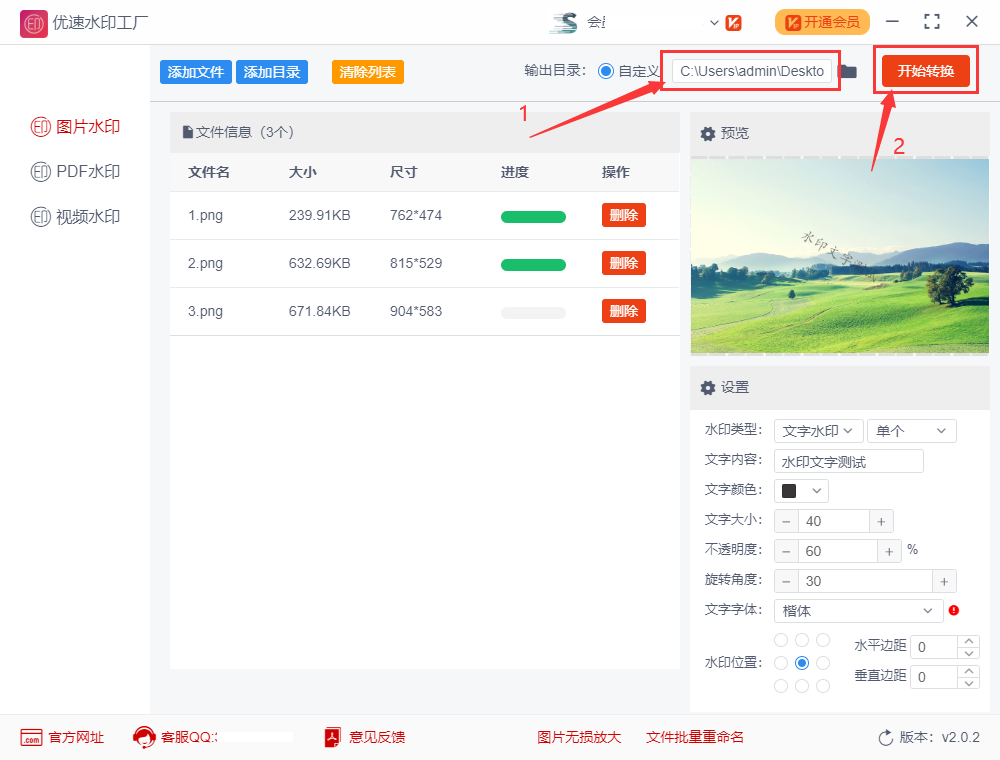Increase 水平边距 with up arrow
1000x760 pixels.
point(969,641)
